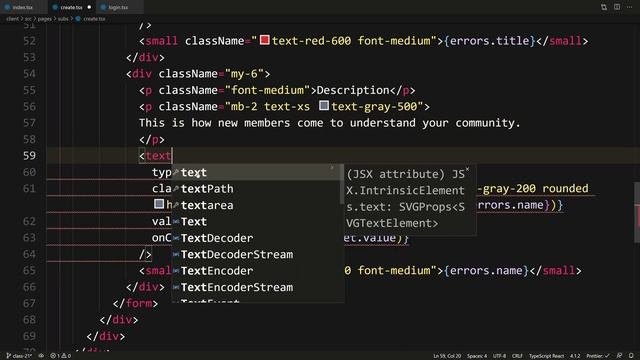Click the variable icon beside TextDecoder suggestion

pyautogui.click(x=176, y=238)
